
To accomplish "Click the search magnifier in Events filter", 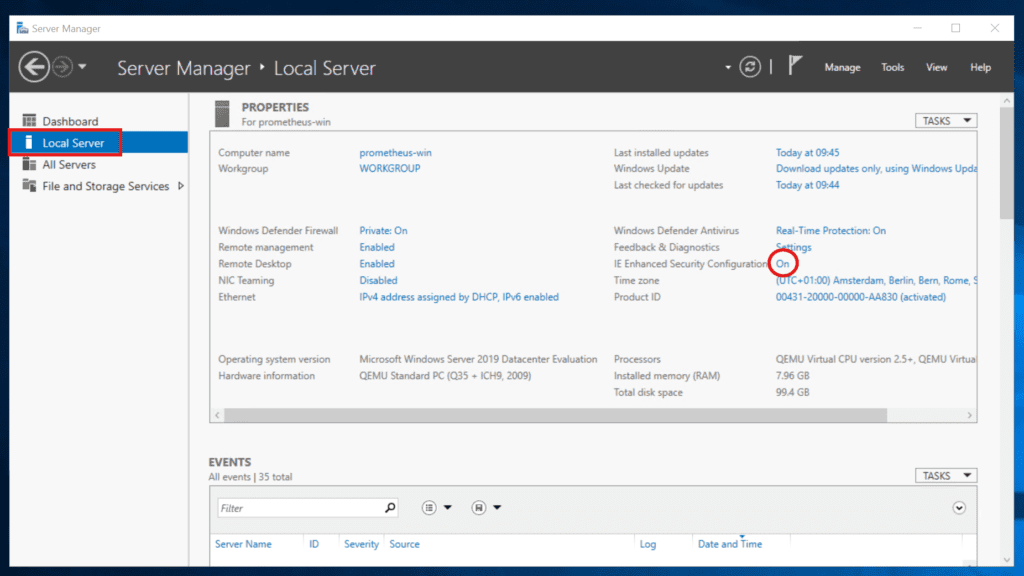I will (x=390, y=508).
